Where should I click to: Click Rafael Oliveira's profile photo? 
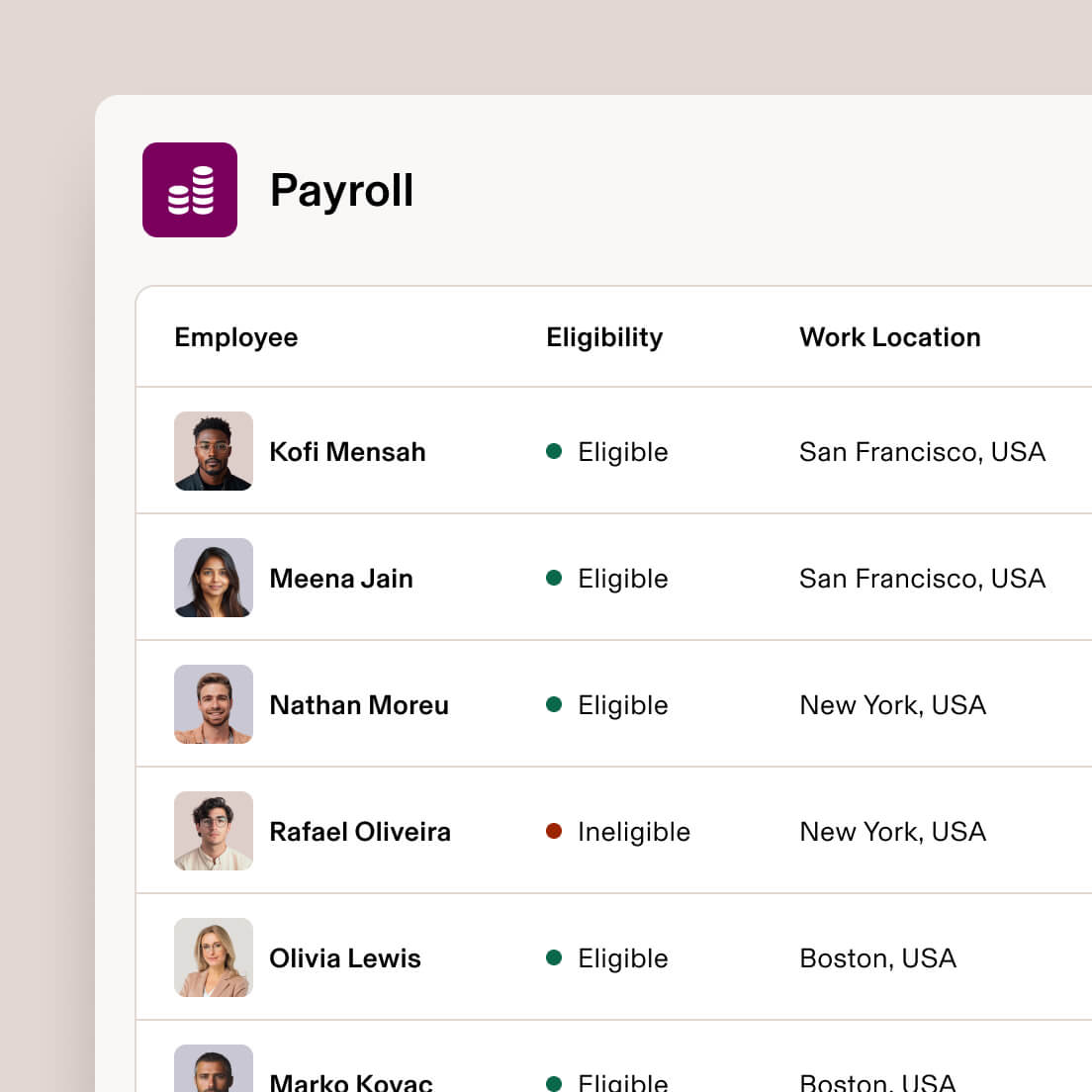214,831
